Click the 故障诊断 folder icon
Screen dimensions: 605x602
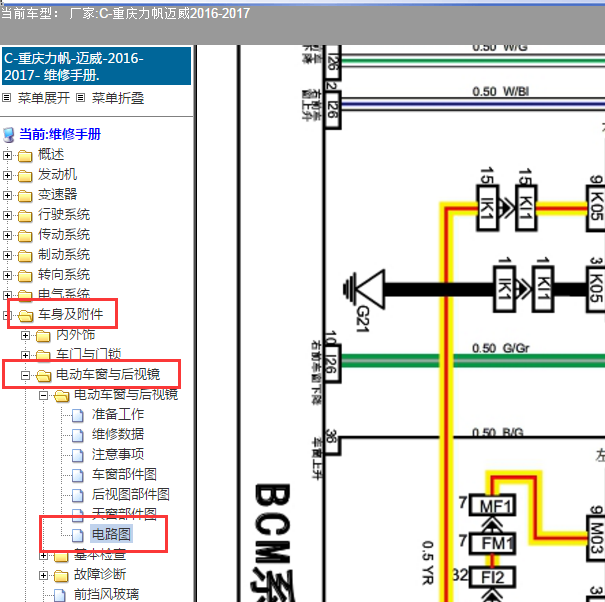pyautogui.click(x=61, y=576)
